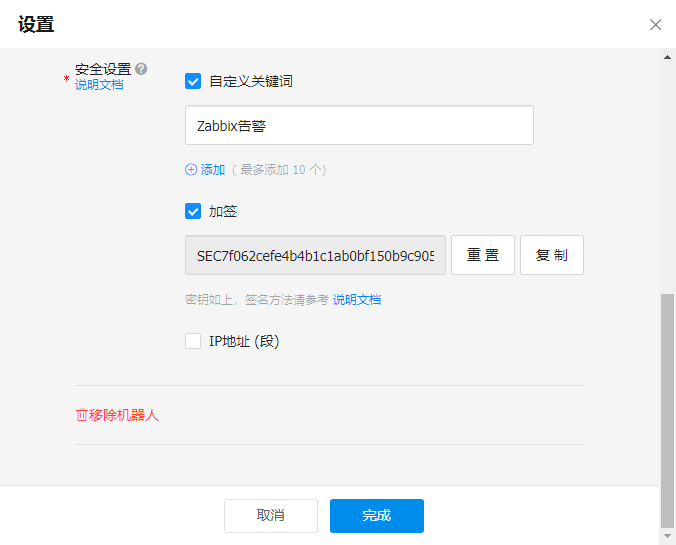Click the plus circle icon next to 添加
The image size is (676, 545).
pyautogui.click(x=191, y=170)
